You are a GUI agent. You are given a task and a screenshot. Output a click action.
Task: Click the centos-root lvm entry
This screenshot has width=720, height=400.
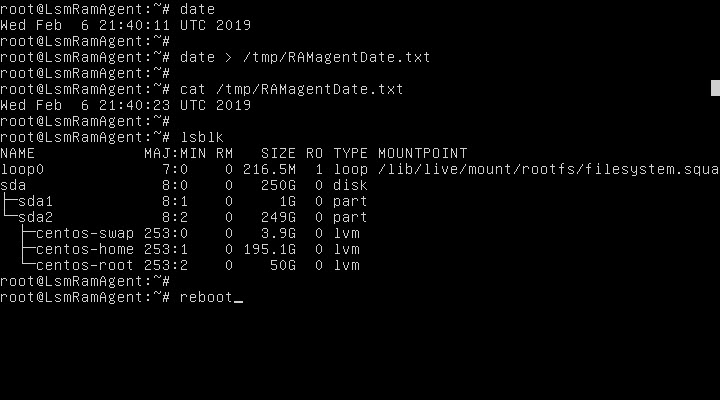(x=85, y=265)
